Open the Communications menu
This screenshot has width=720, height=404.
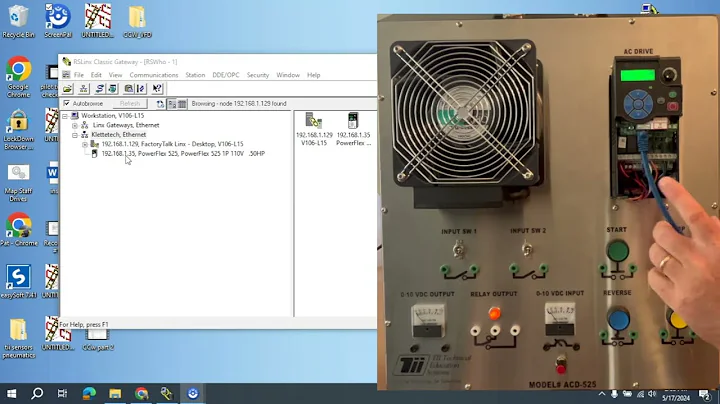(x=153, y=75)
